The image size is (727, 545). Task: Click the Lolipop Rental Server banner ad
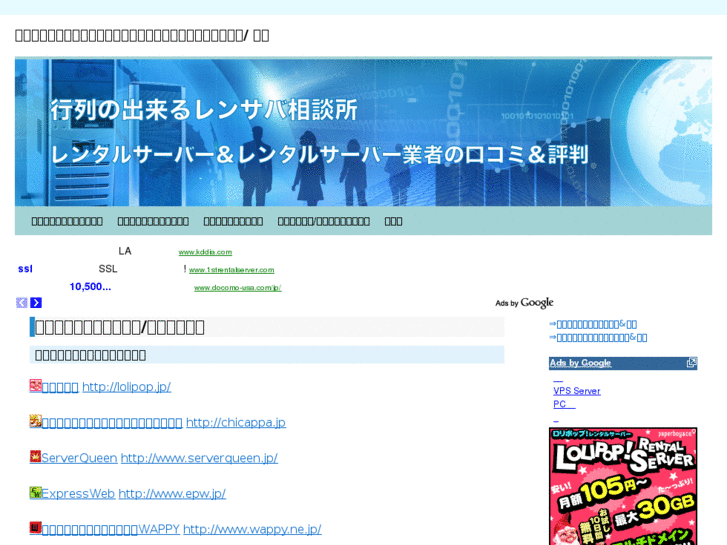pyautogui.click(x=622, y=485)
